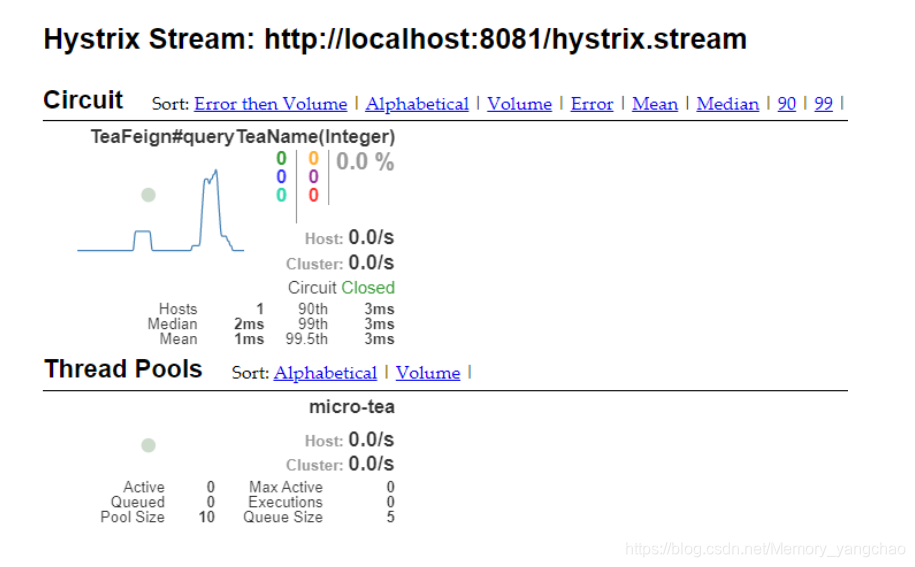Click the orange timeout count

pos(313,158)
